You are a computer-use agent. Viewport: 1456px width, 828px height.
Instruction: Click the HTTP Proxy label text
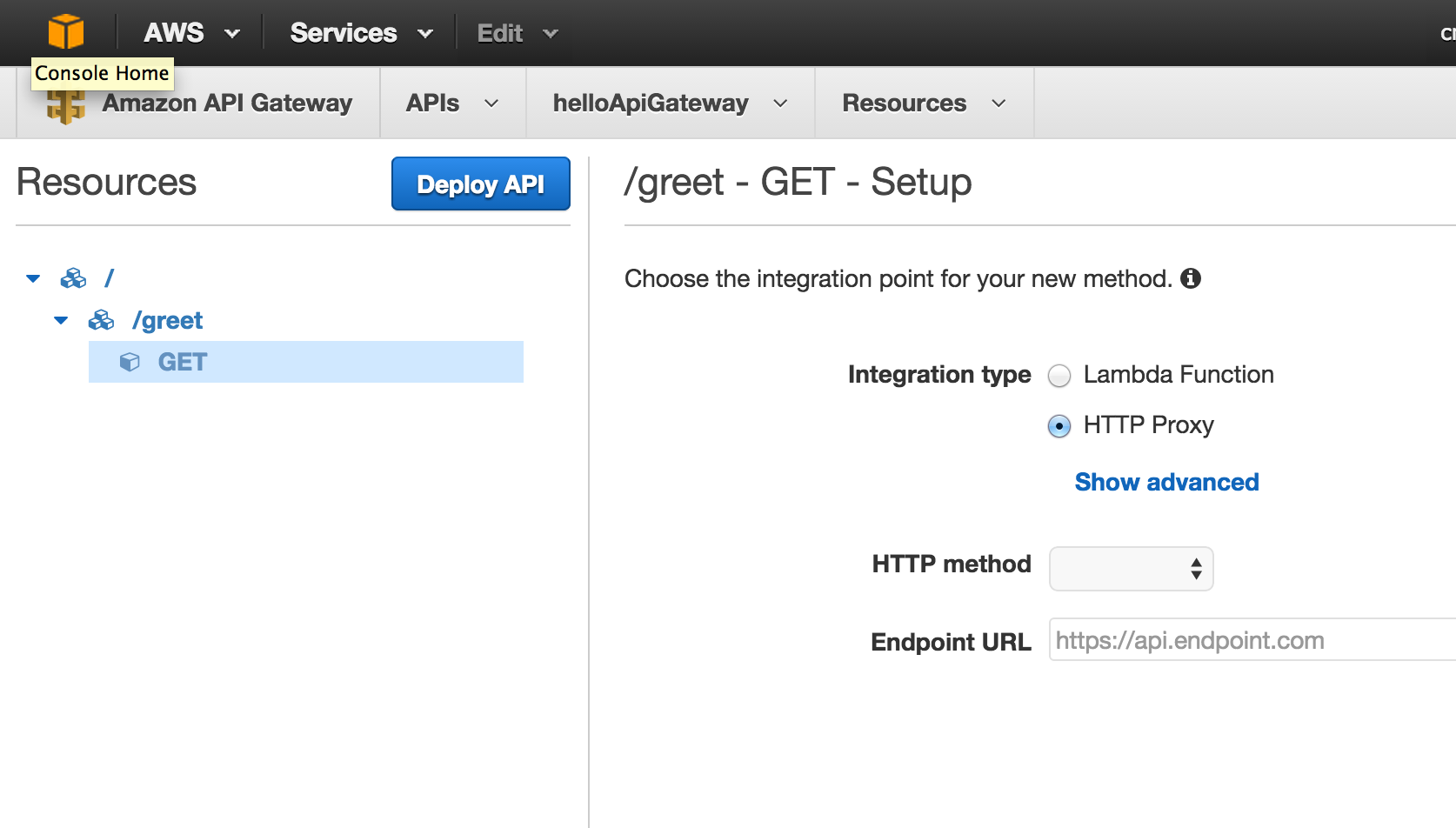coord(1148,424)
